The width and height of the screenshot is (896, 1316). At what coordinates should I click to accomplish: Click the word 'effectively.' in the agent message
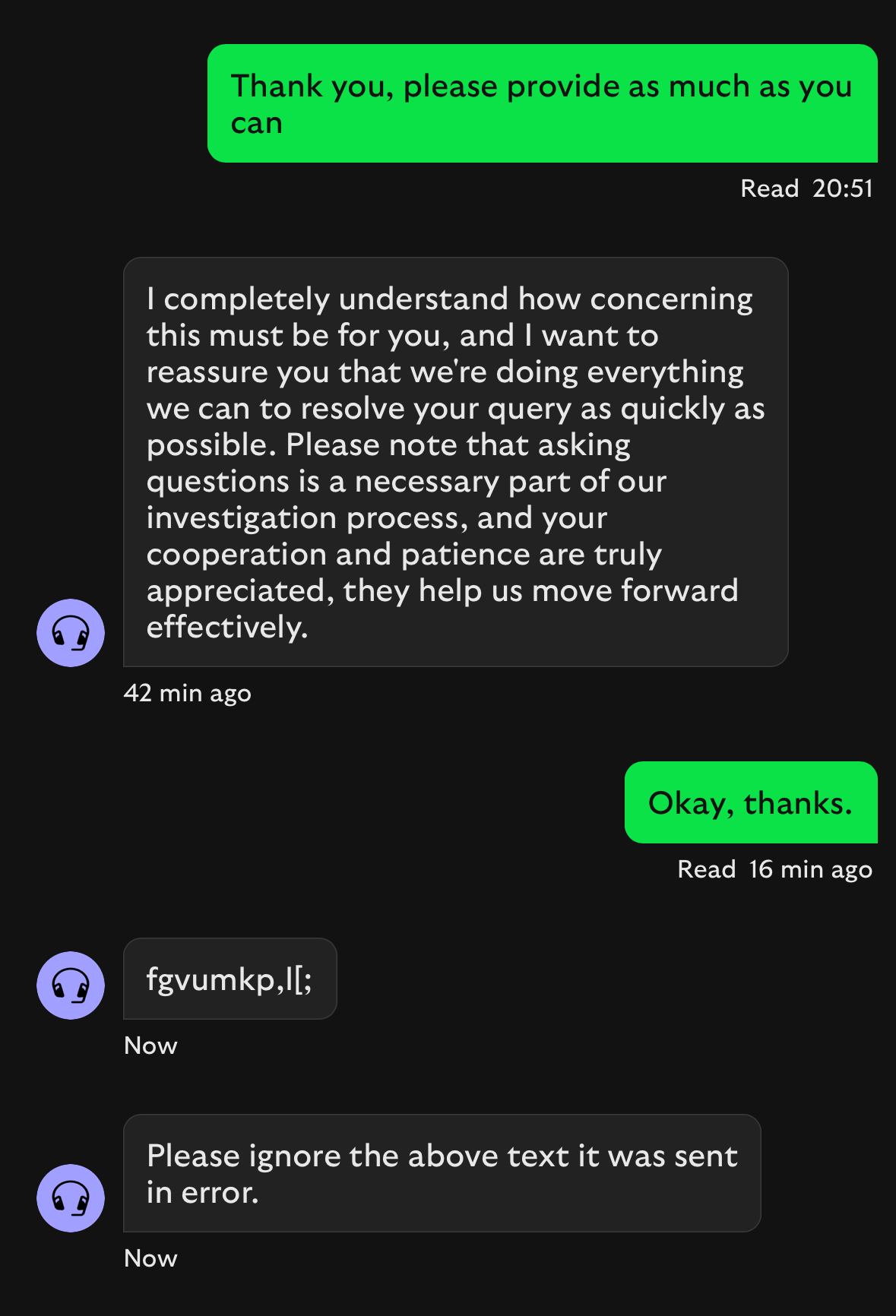click(227, 628)
